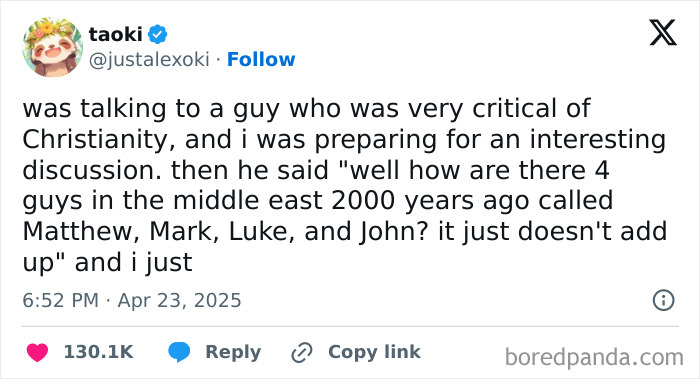The image size is (700, 379).
Task: Open the circled info icon
Action: coord(663,300)
